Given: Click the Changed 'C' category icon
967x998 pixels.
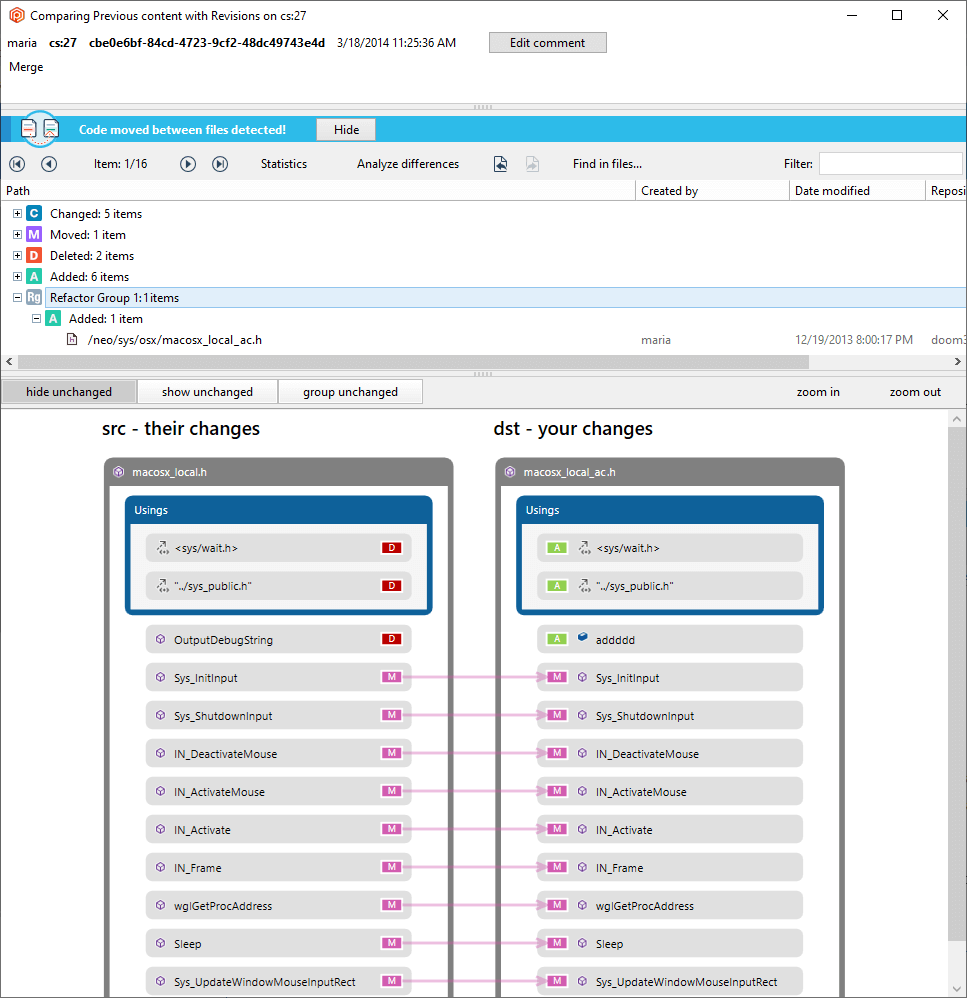Looking at the screenshot, I should pyautogui.click(x=34, y=213).
